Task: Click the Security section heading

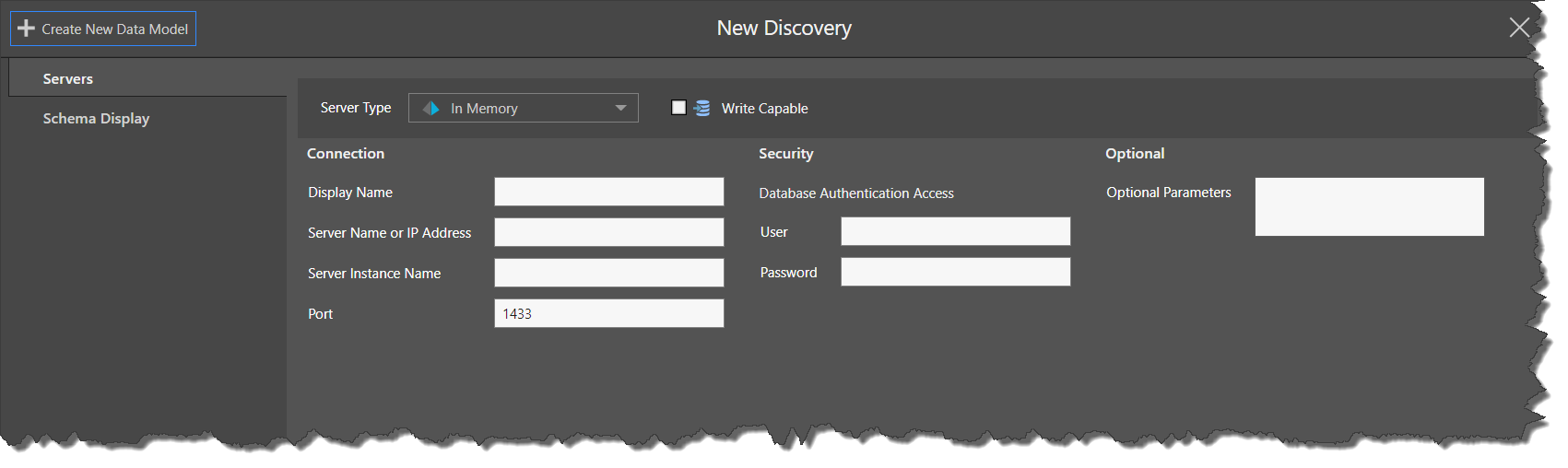Action: [x=786, y=154]
